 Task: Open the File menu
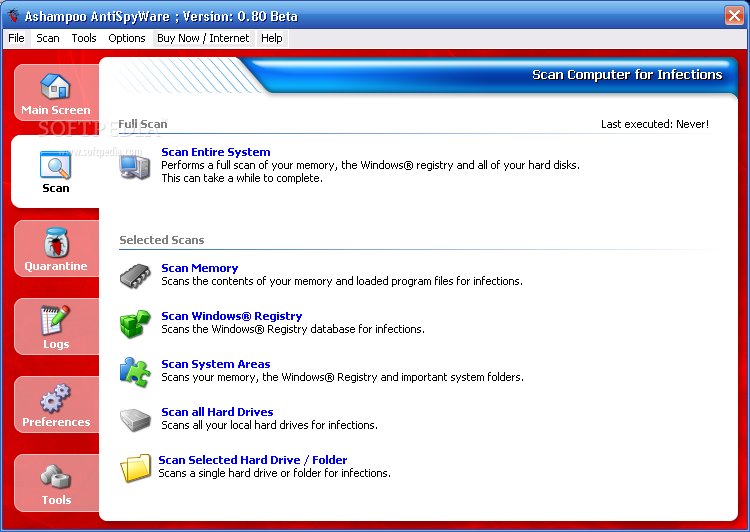pos(16,38)
